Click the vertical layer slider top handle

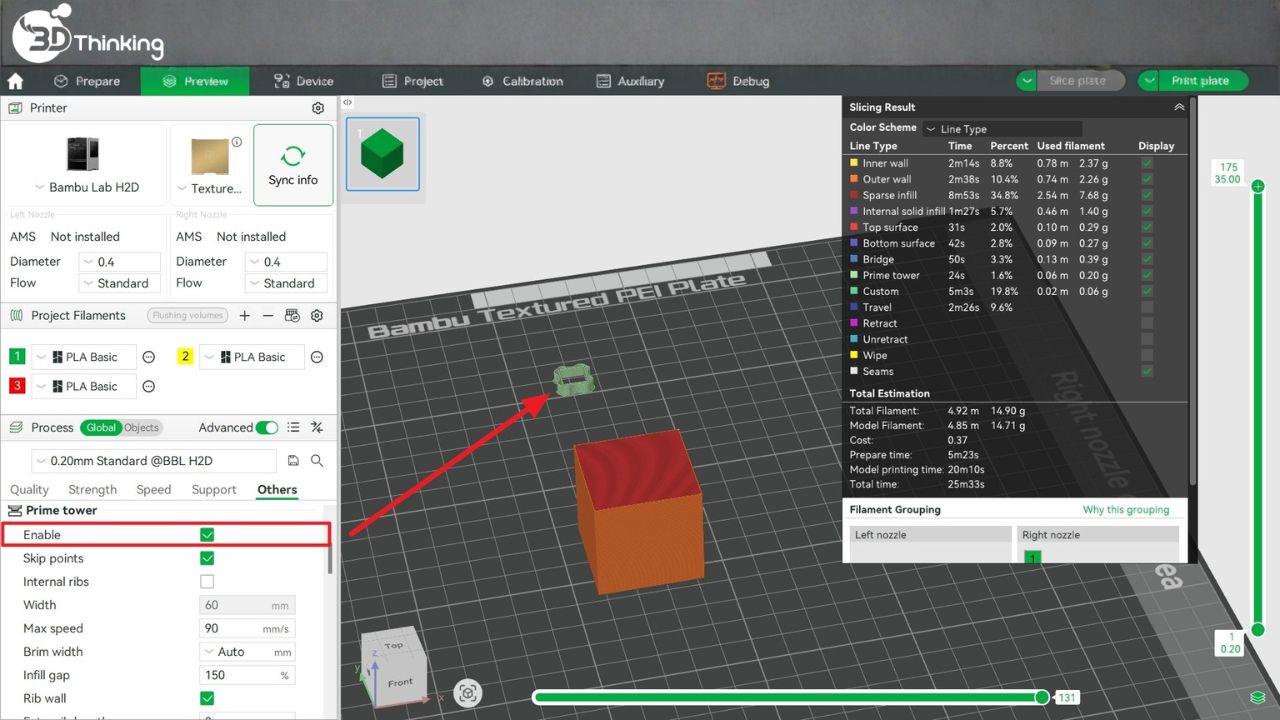coord(1258,186)
